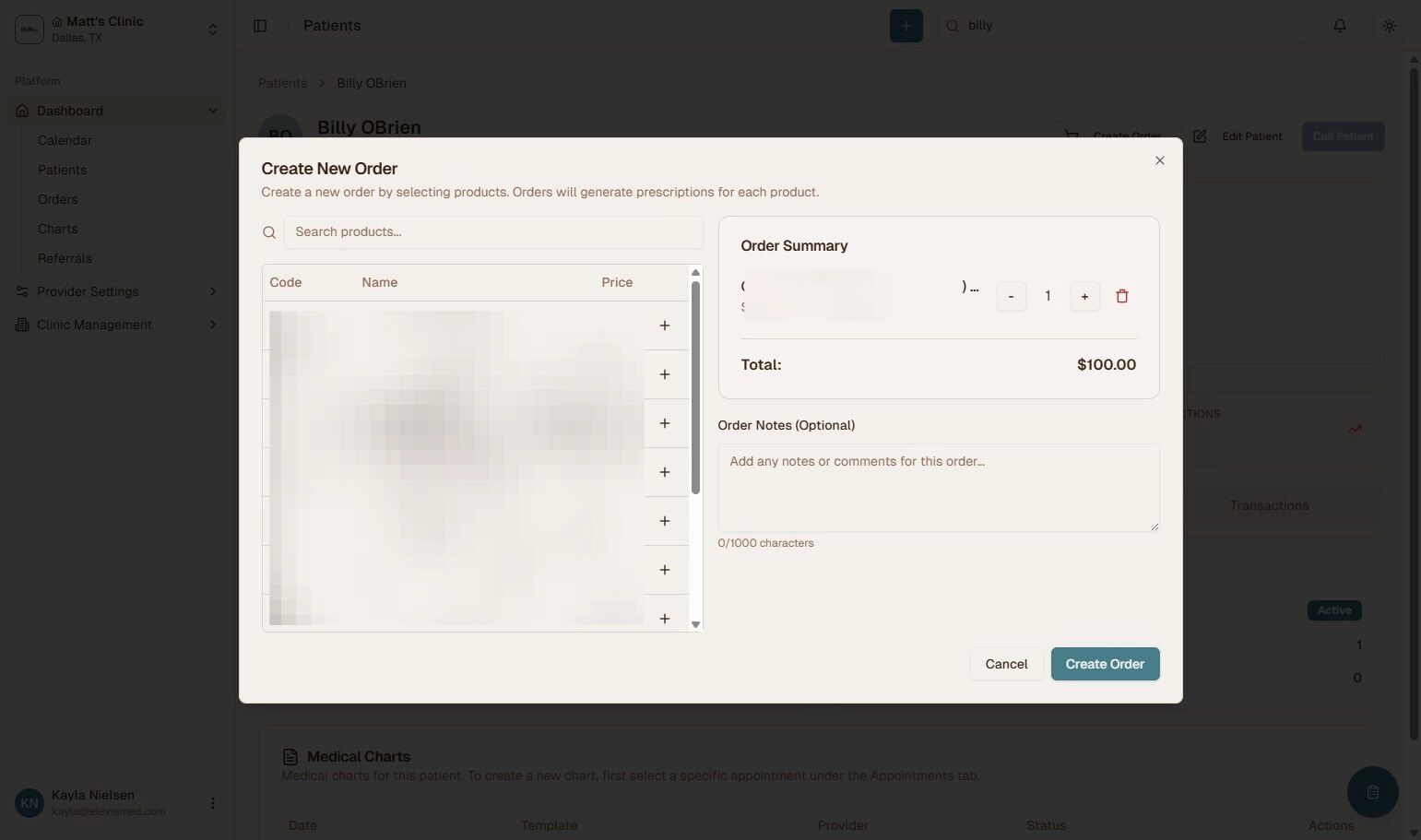The height and width of the screenshot is (840, 1421).
Task: Open Kayla Nielsen user menu dots
Action: coord(213,803)
